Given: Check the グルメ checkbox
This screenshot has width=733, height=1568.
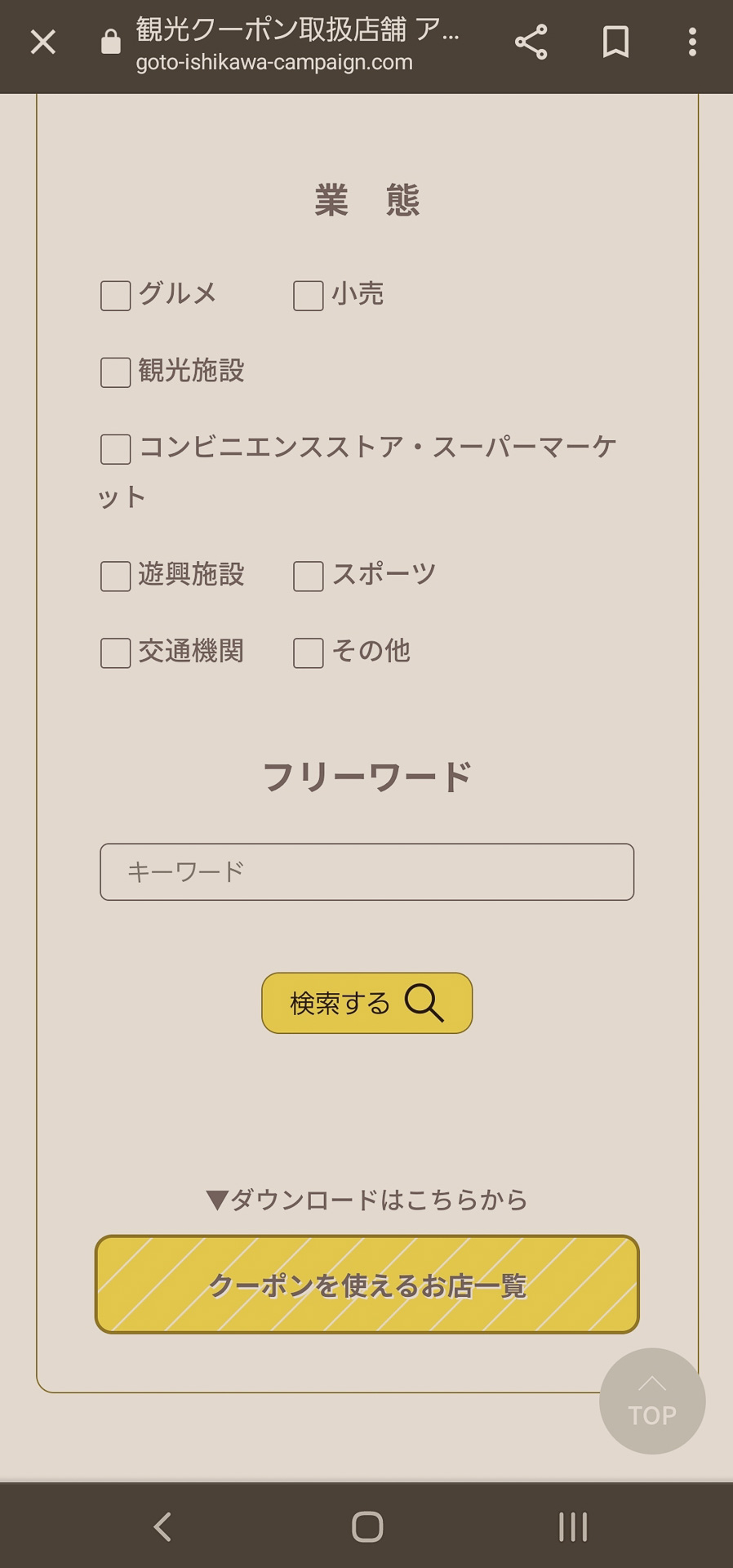Looking at the screenshot, I should coord(116,296).
